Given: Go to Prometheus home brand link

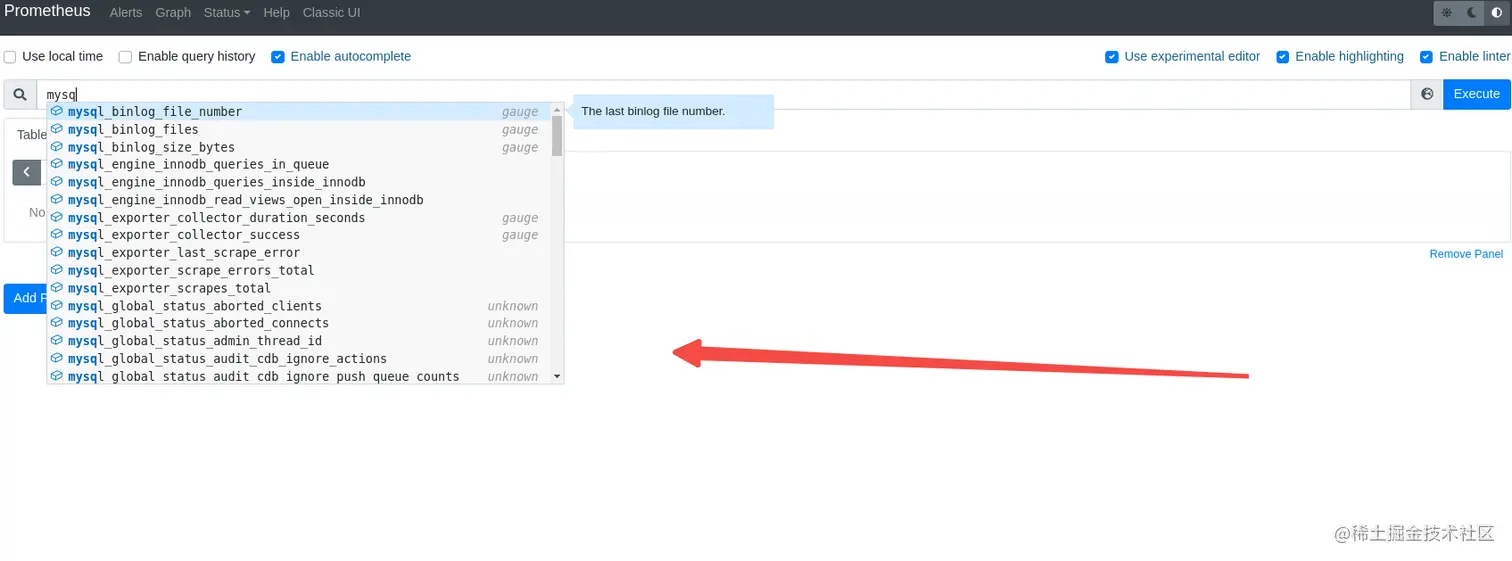Looking at the screenshot, I should 47,12.
